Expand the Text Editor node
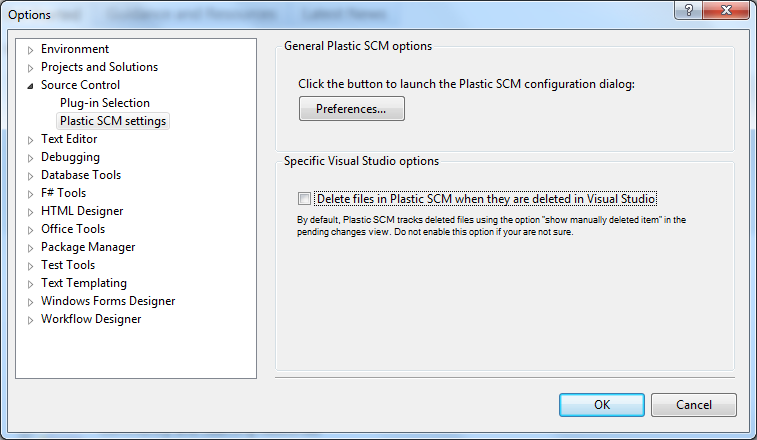The height and width of the screenshot is (440, 757). 31,140
